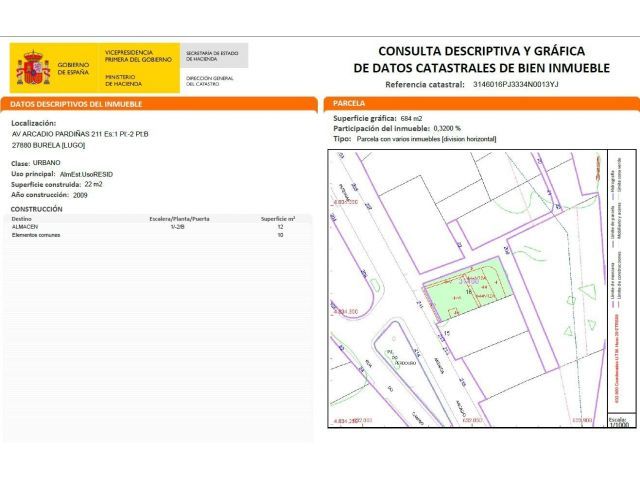Click parcel number '15' on map
The width and height of the screenshot is (640, 480).
pyautogui.click(x=447, y=333)
